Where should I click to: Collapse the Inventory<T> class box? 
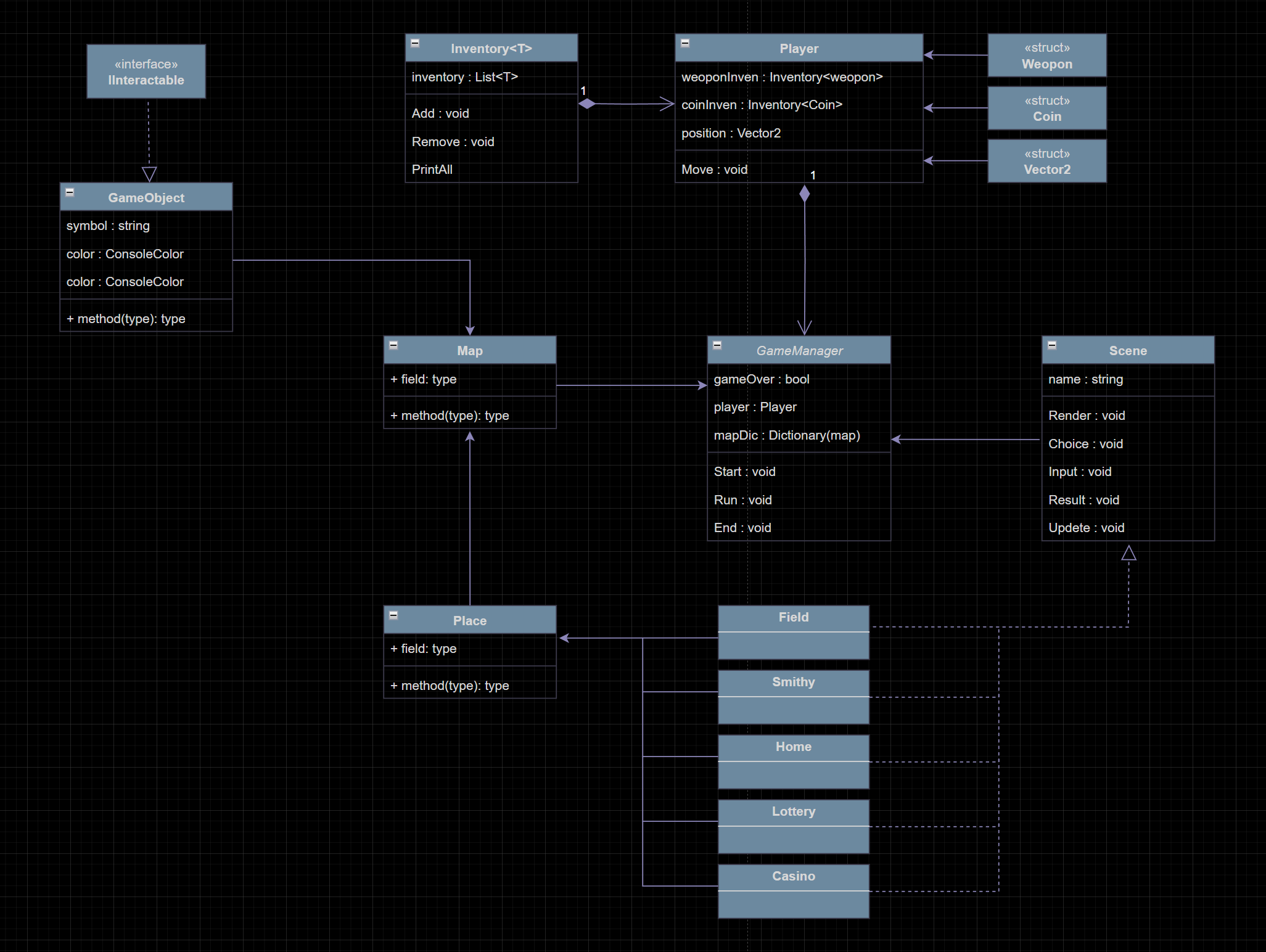(415, 43)
